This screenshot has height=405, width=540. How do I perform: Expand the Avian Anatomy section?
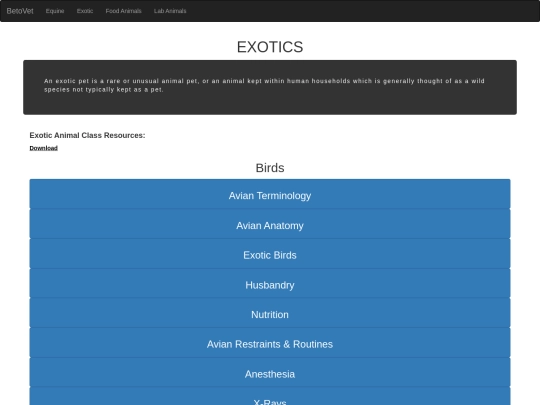pyautogui.click(x=270, y=224)
